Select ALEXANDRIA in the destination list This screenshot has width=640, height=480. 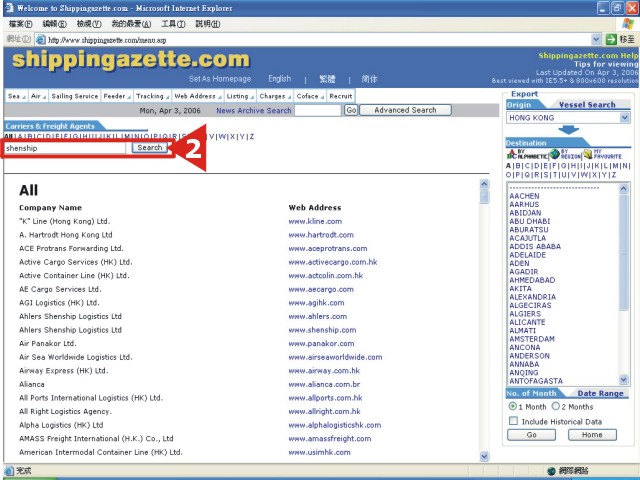pyautogui.click(x=533, y=297)
